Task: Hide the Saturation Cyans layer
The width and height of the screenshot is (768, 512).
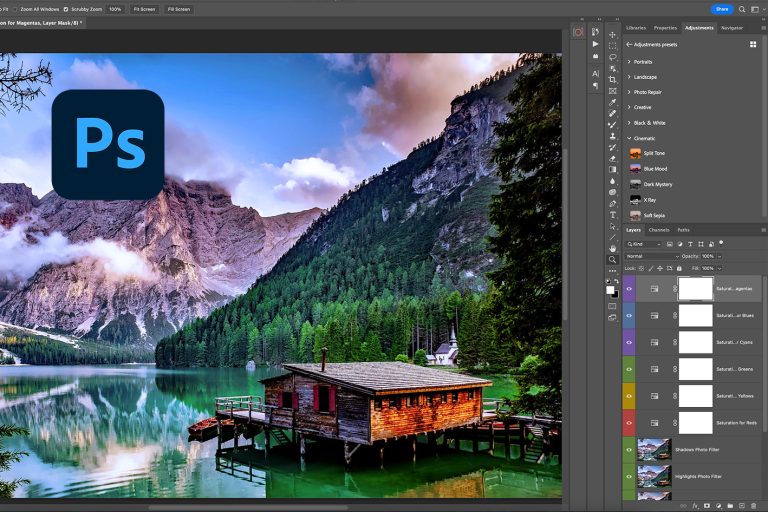Action: [629, 342]
